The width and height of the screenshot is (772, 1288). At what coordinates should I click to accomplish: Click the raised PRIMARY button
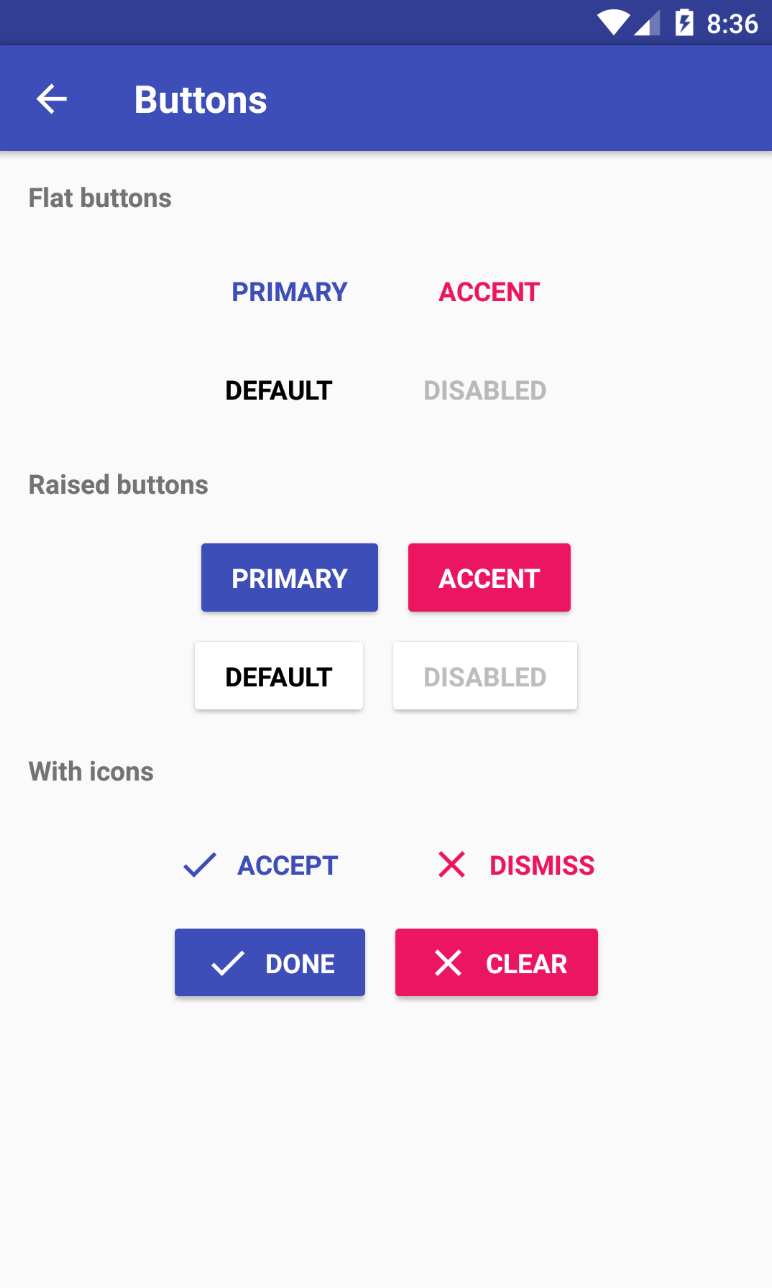pyautogui.click(x=289, y=577)
